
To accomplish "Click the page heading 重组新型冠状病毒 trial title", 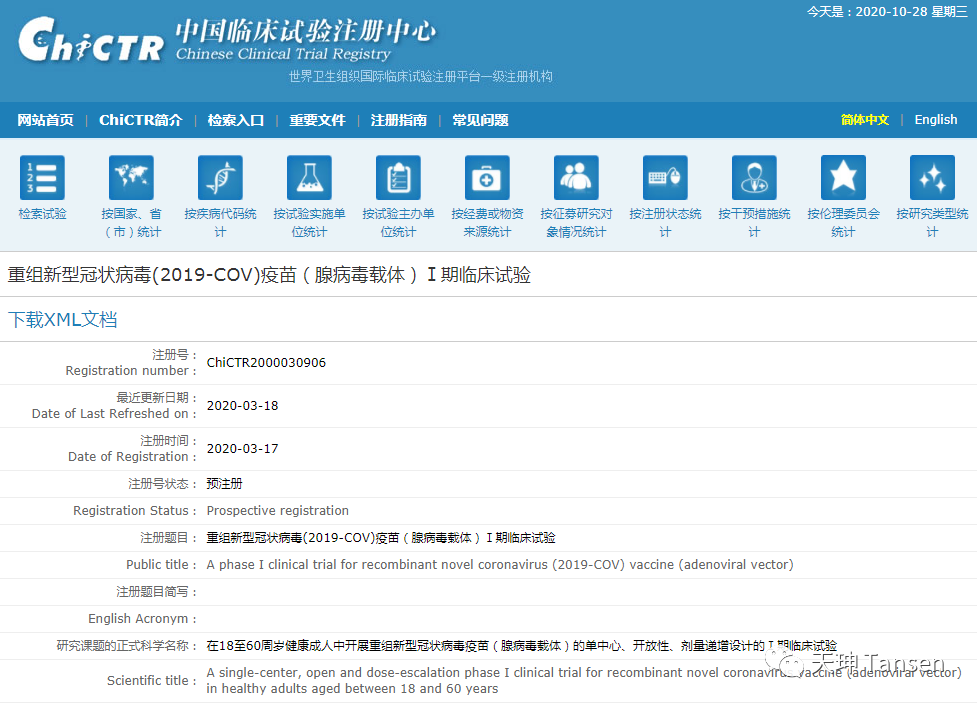I will [x=269, y=275].
